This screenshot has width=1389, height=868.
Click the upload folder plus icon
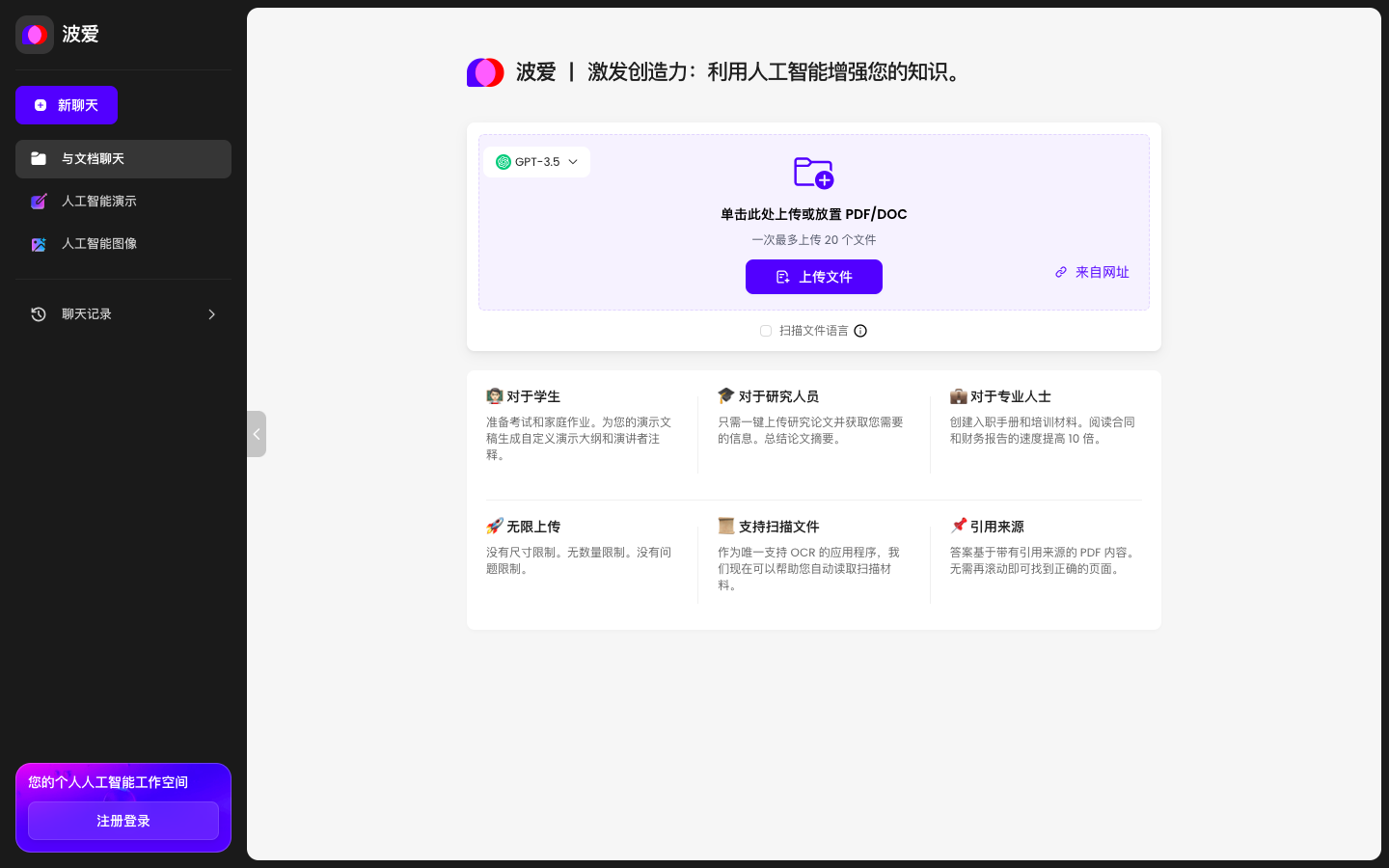pos(813,173)
